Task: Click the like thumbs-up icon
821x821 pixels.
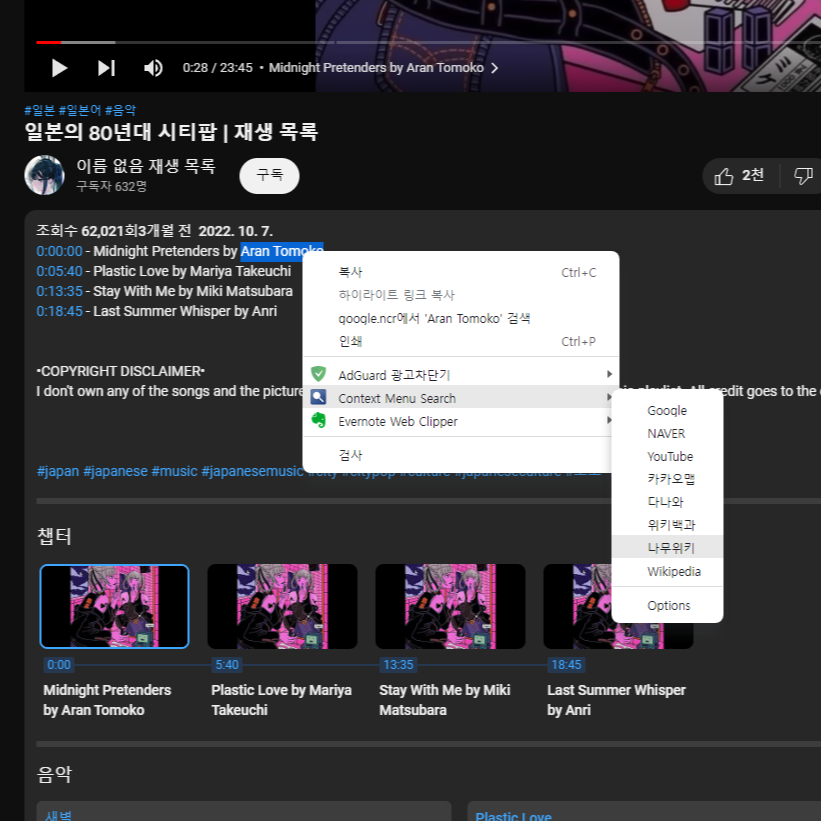Action: coord(724,176)
